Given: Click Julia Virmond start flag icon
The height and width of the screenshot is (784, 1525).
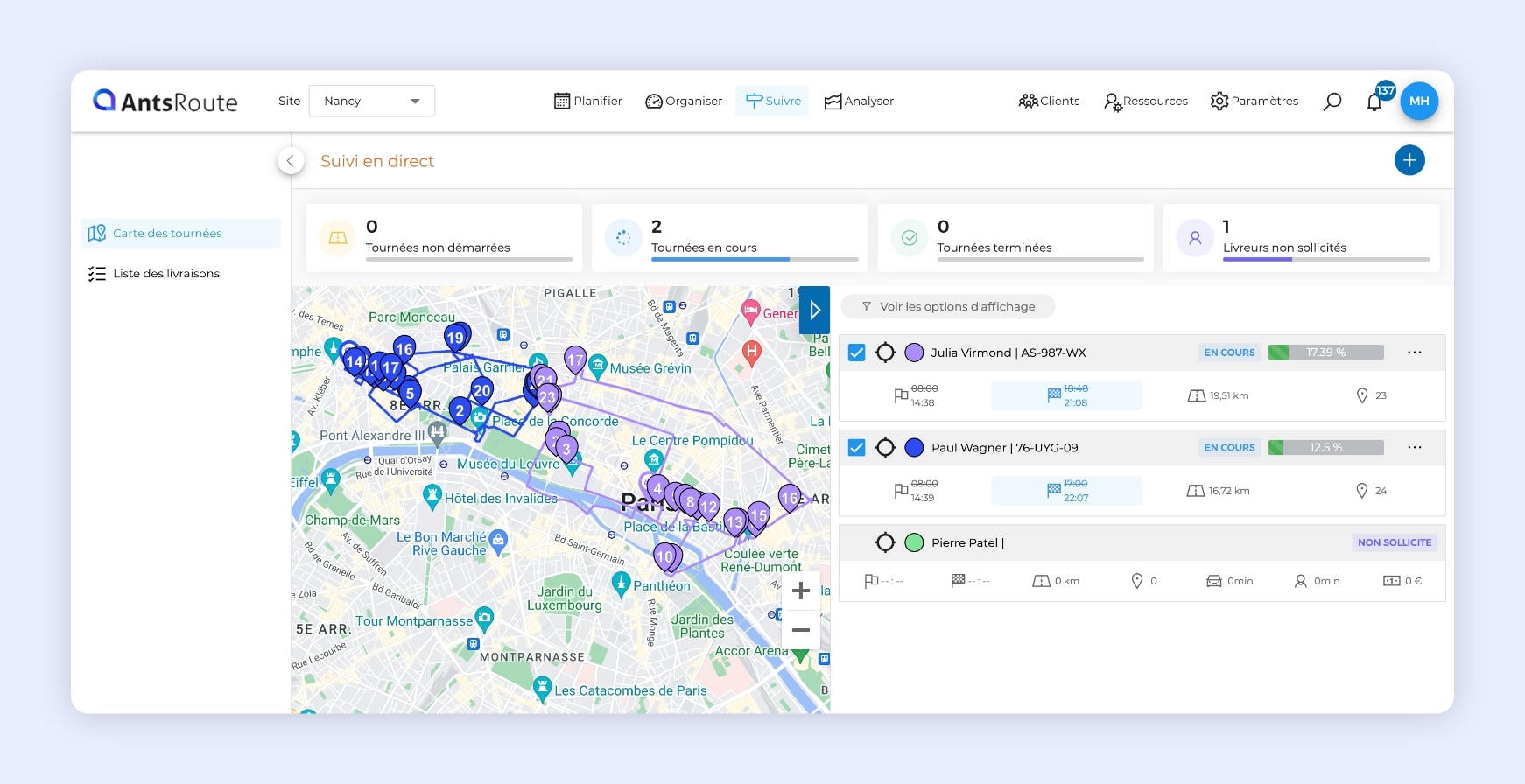Looking at the screenshot, I should (x=901, y=396).
